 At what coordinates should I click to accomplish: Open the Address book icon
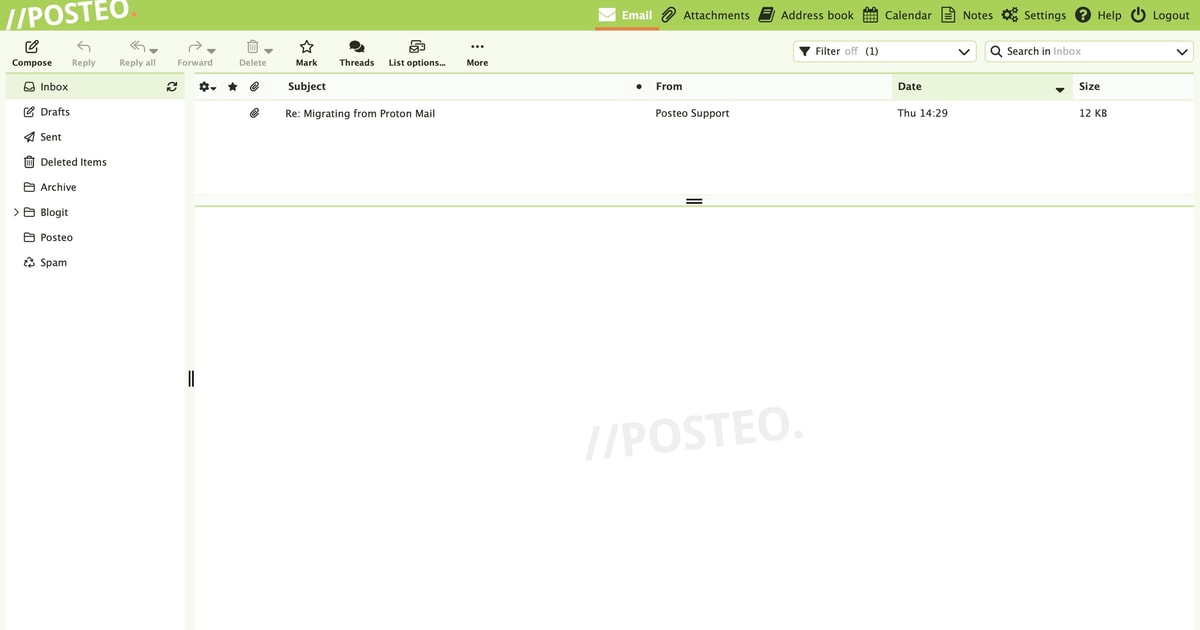[767, 15]
